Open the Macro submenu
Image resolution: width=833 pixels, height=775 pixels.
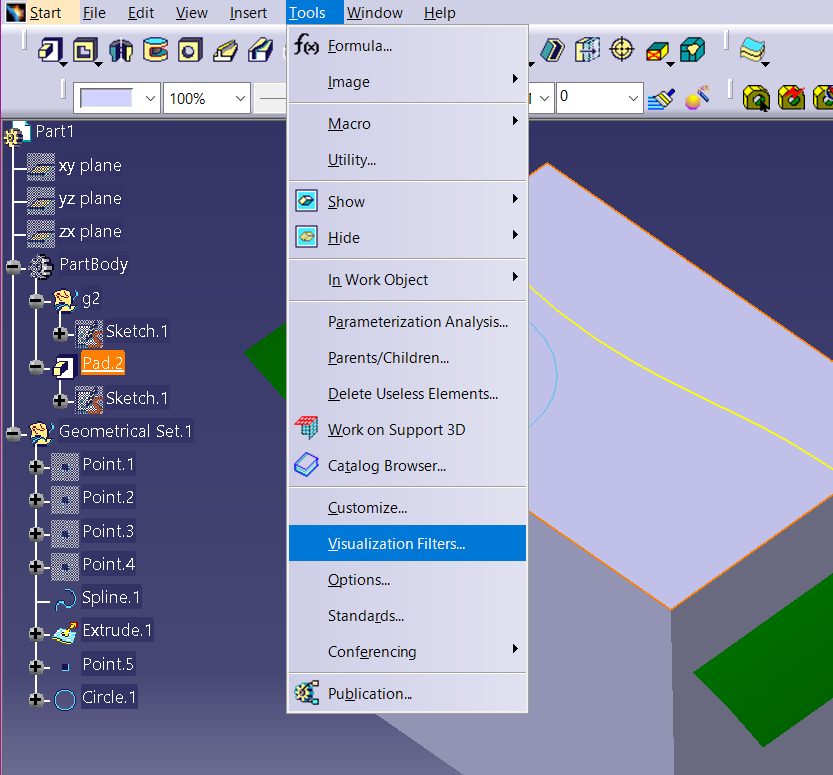(349, 124)
